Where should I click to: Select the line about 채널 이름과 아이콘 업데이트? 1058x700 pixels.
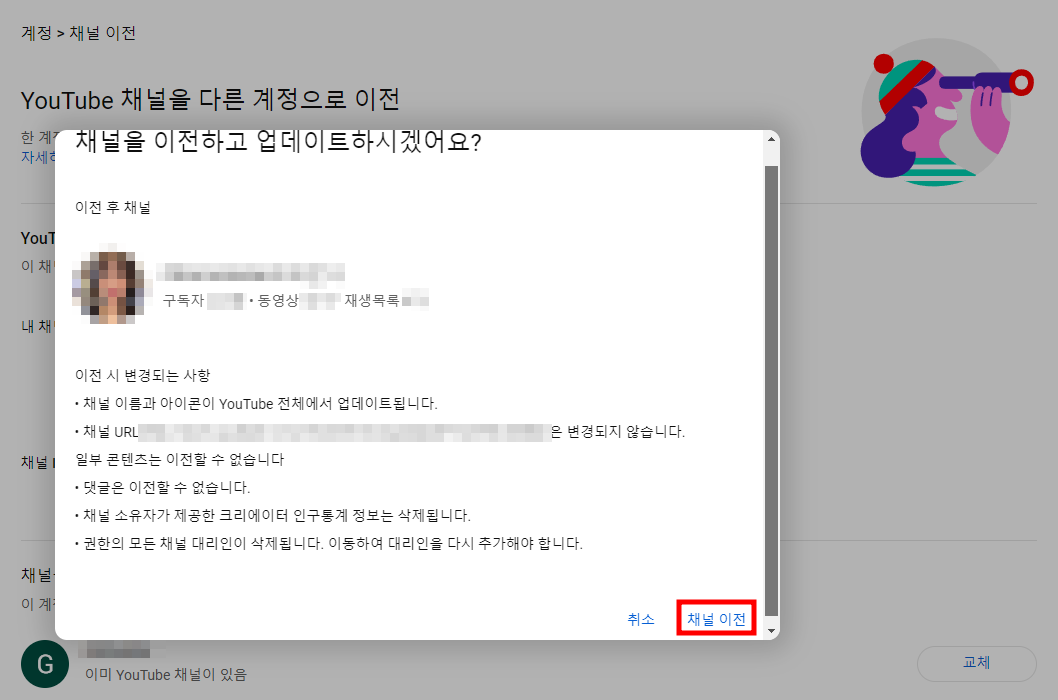(256, 404)
